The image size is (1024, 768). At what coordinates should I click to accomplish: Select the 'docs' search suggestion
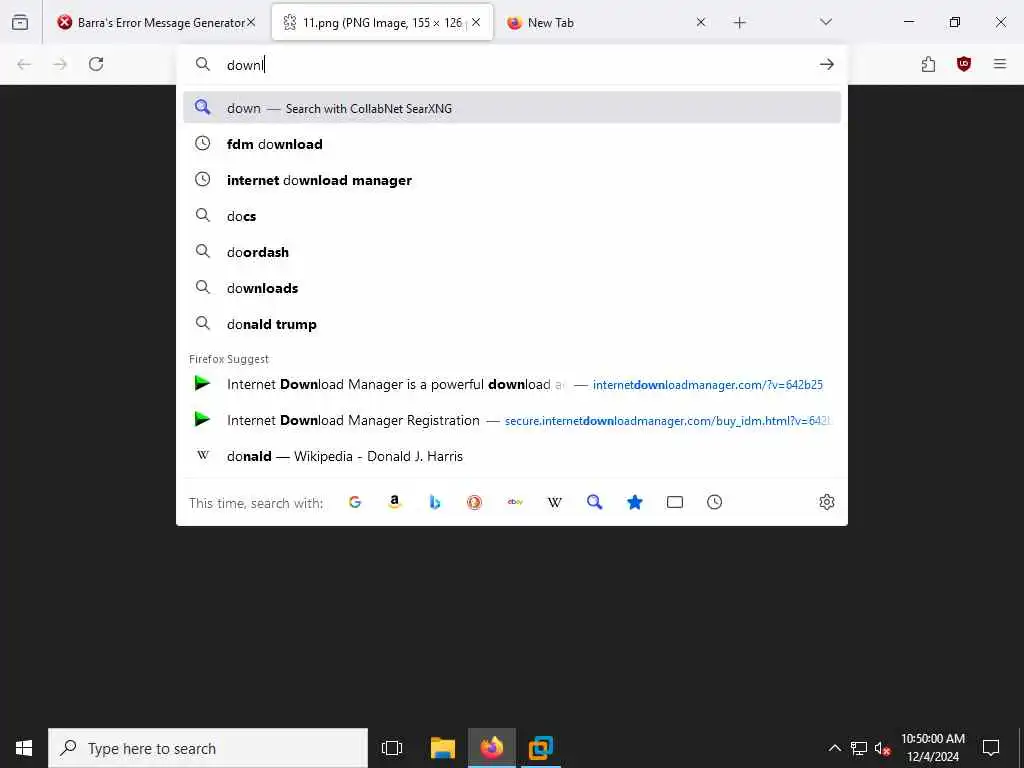[512, 216]
